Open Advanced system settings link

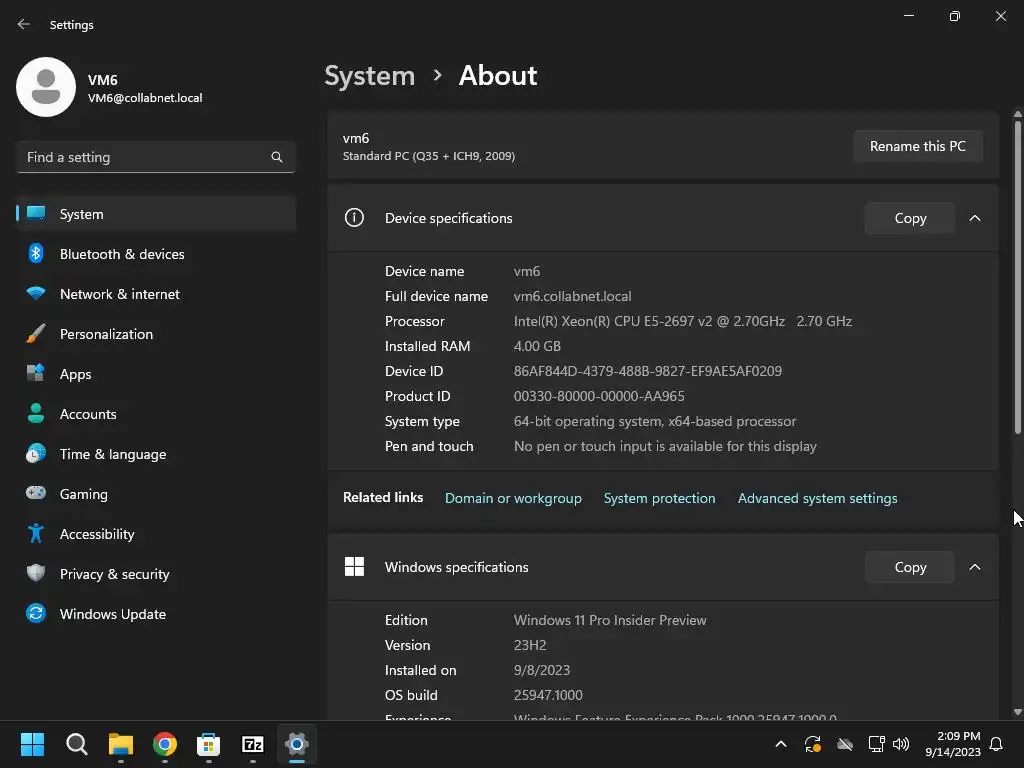pos(818,498)
